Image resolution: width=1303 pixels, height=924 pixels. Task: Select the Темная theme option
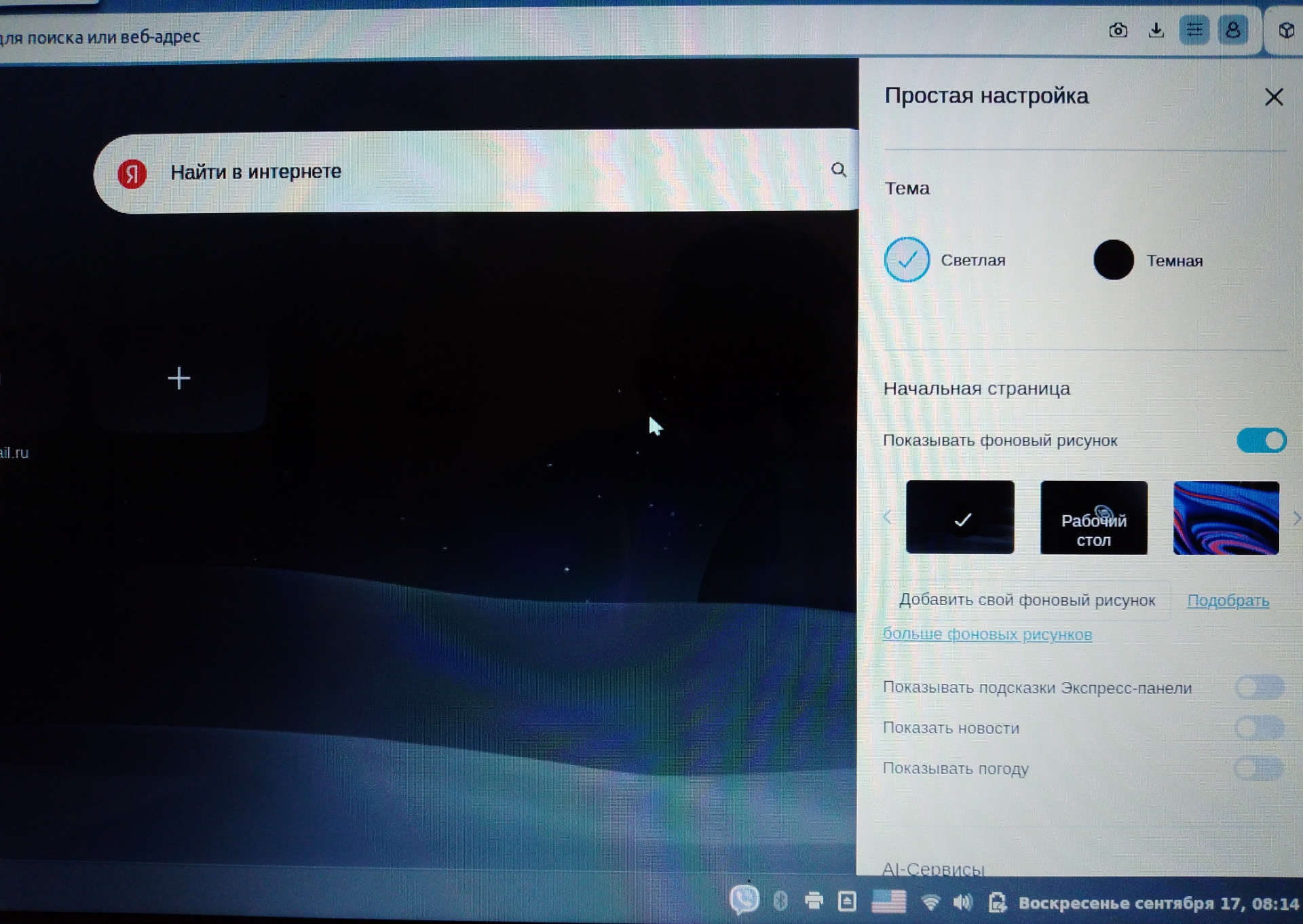tap(1113, 260)
